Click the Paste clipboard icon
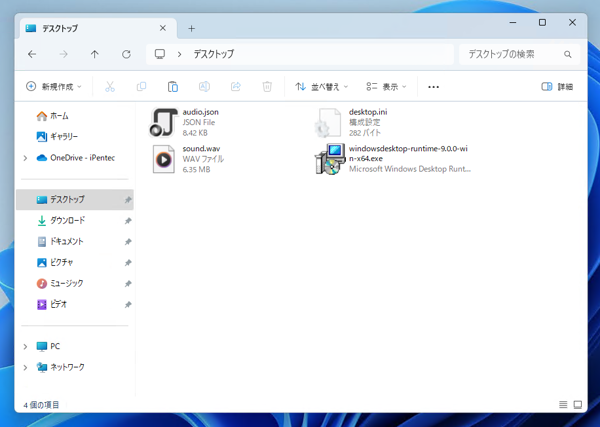Image resolution: width=600 pixels, height=427 pixels. [x=173, y=87]
